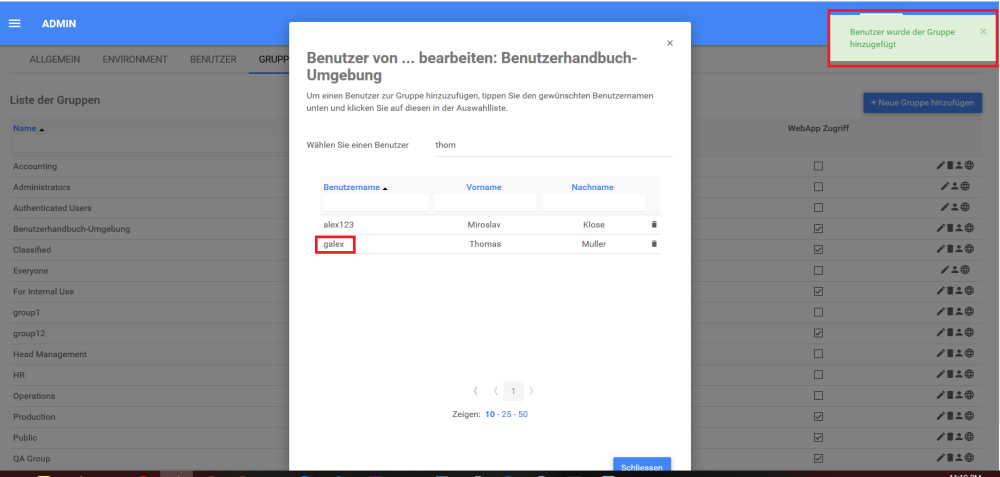Switch to the BENUTZER tab
Image resolution: width=1000 pixels, height=477 pixels.
point(213,59)
